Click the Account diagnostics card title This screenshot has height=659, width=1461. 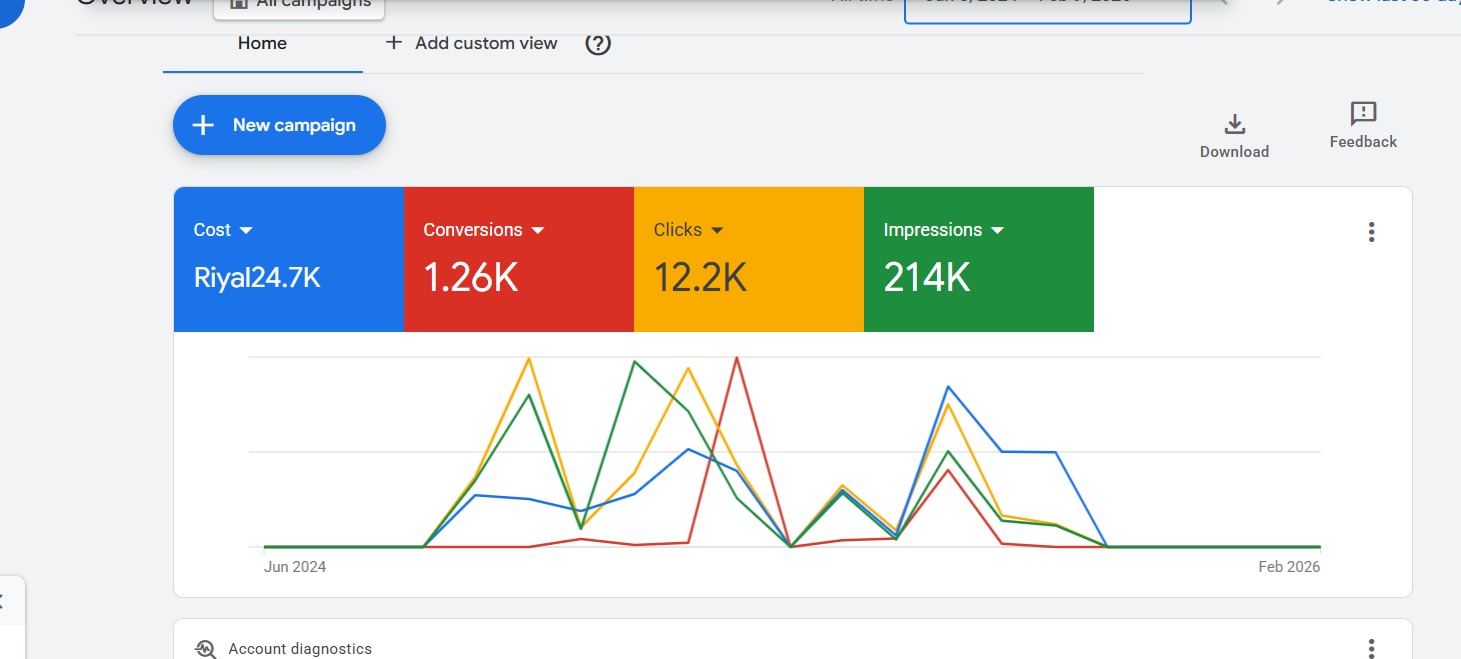300,649
